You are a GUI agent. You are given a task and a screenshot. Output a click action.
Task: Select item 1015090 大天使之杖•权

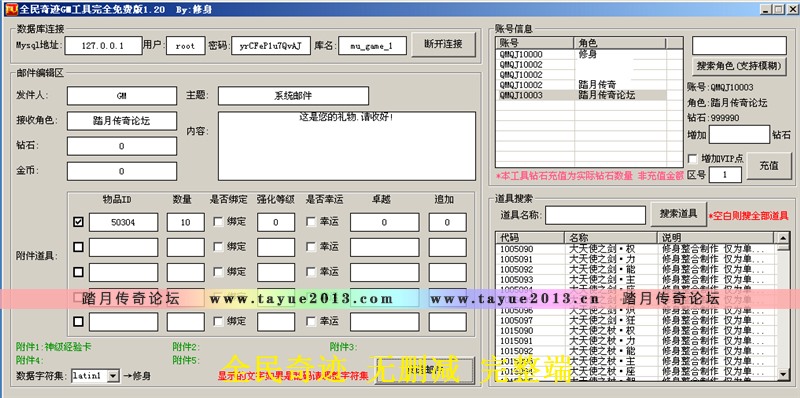636,331
